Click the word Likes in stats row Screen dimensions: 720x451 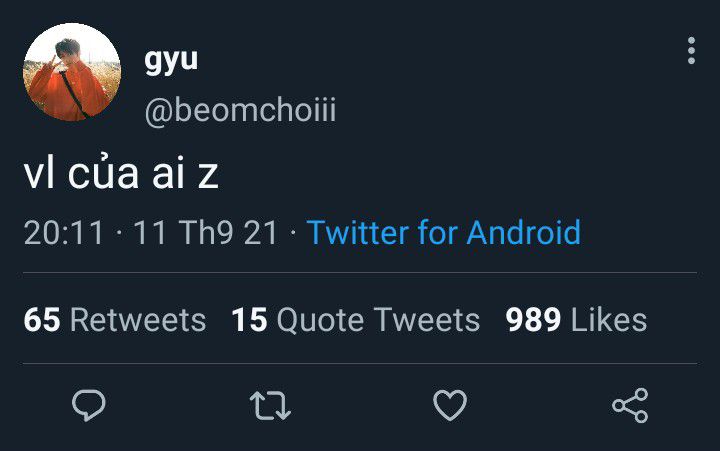(x=609, y=320)
